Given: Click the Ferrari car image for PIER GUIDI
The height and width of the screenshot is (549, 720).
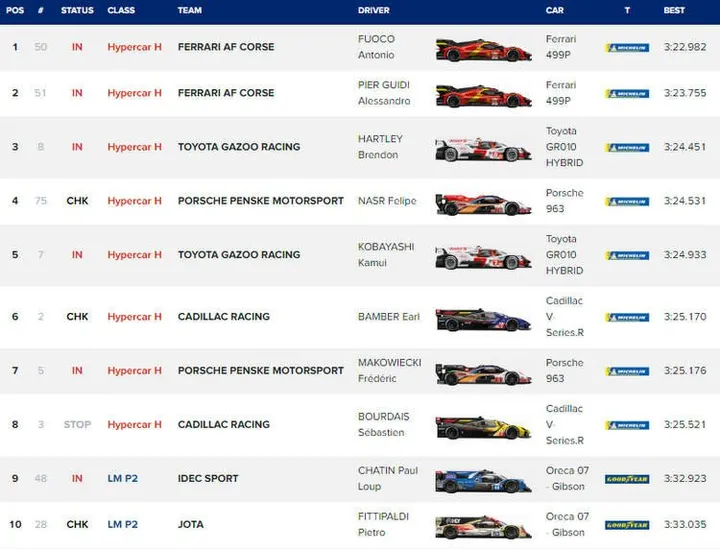Looking at the screenshot, I should [x=484, y=95].
